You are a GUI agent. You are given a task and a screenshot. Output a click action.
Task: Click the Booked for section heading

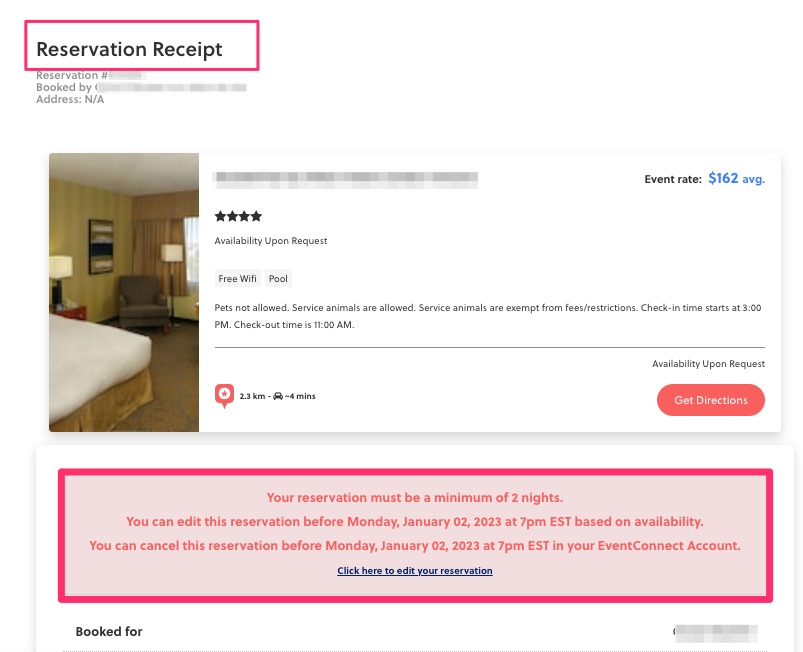click(109, 632)
